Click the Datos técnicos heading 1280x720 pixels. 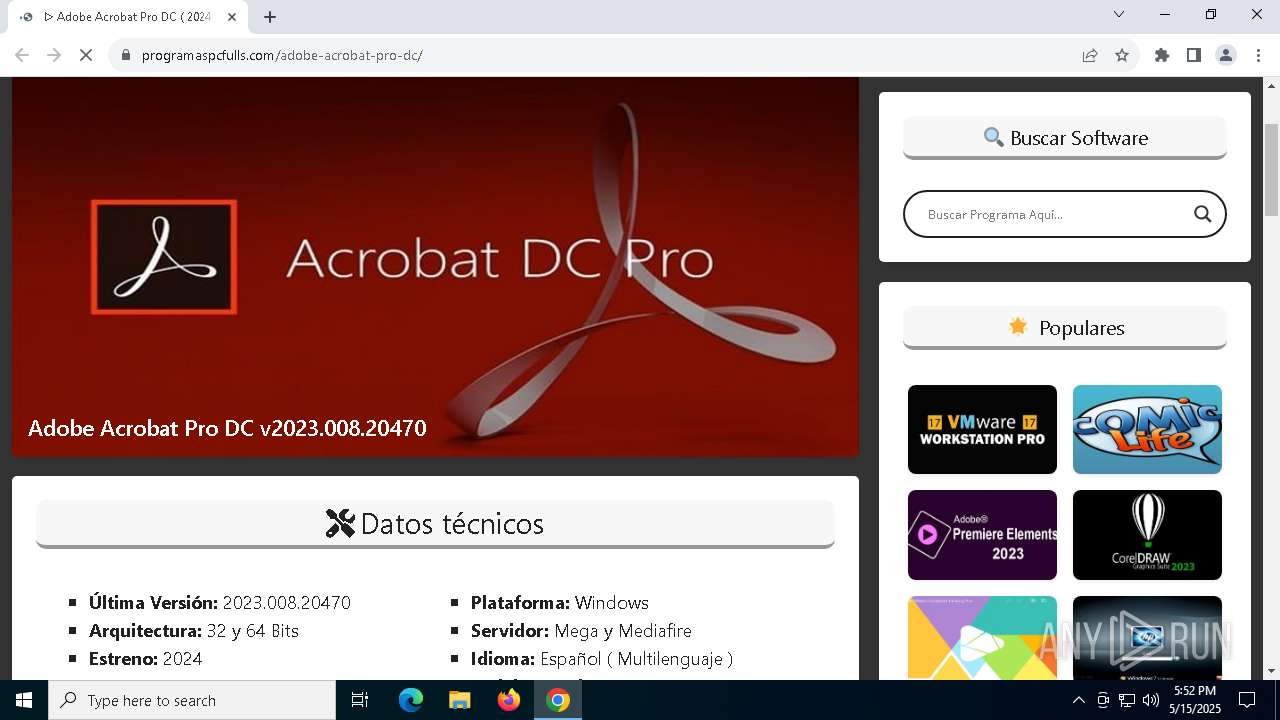(435, 523)
